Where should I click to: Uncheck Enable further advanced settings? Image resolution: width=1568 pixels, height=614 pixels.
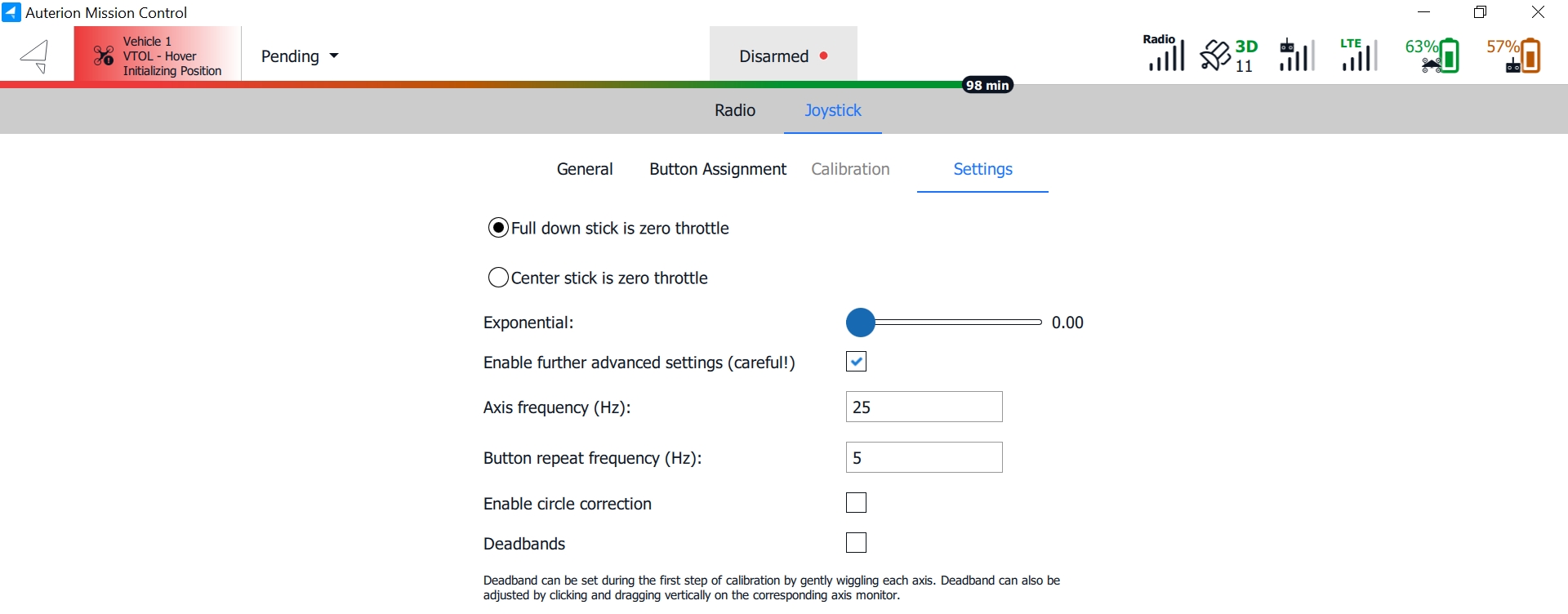pos(856,362)
